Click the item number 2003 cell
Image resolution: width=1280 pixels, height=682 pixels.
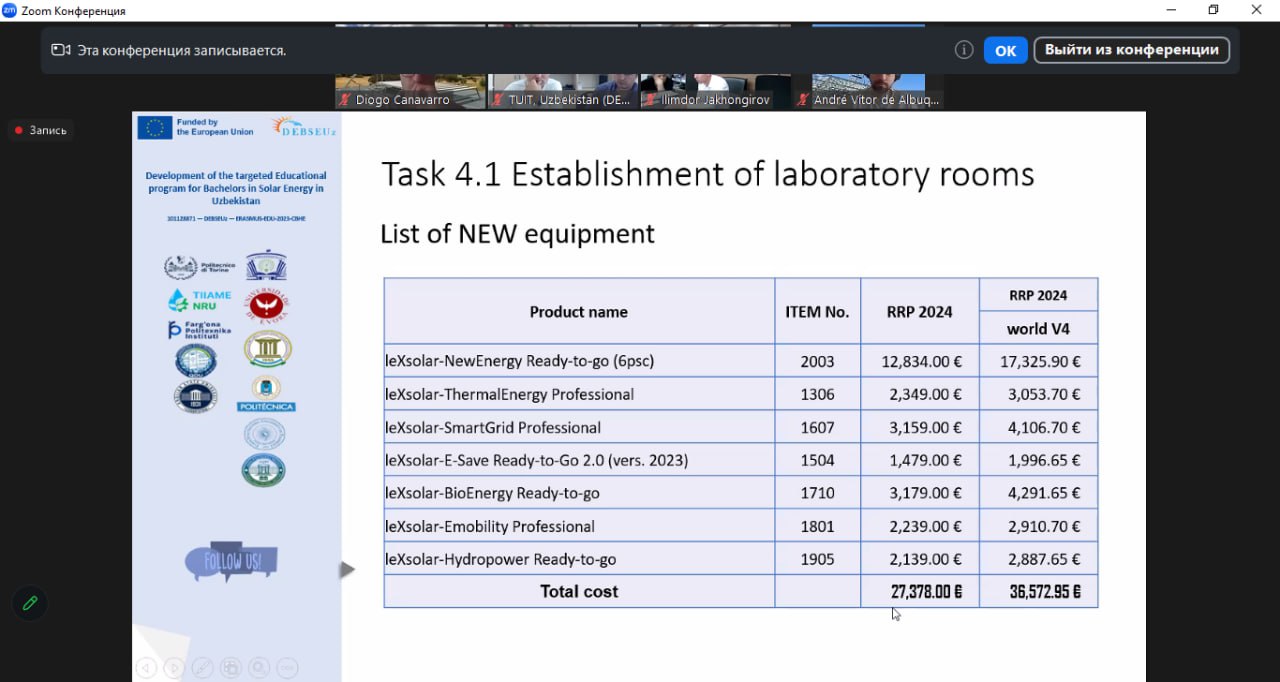(817, 361)
